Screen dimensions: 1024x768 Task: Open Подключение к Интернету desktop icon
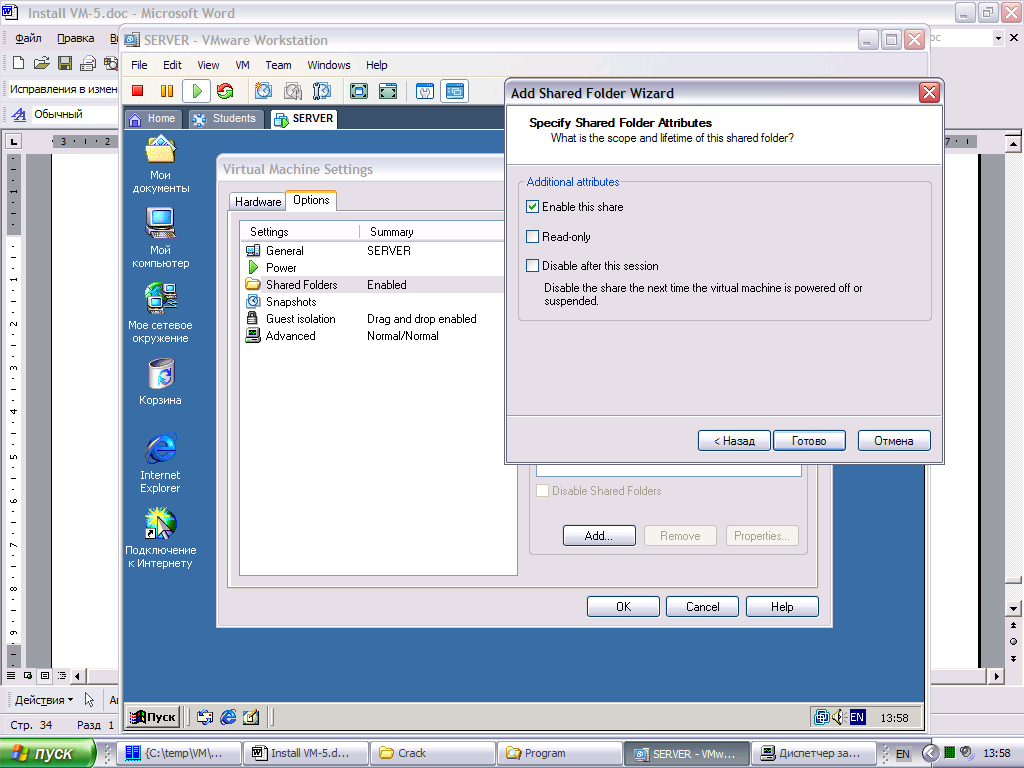[160, 538]
